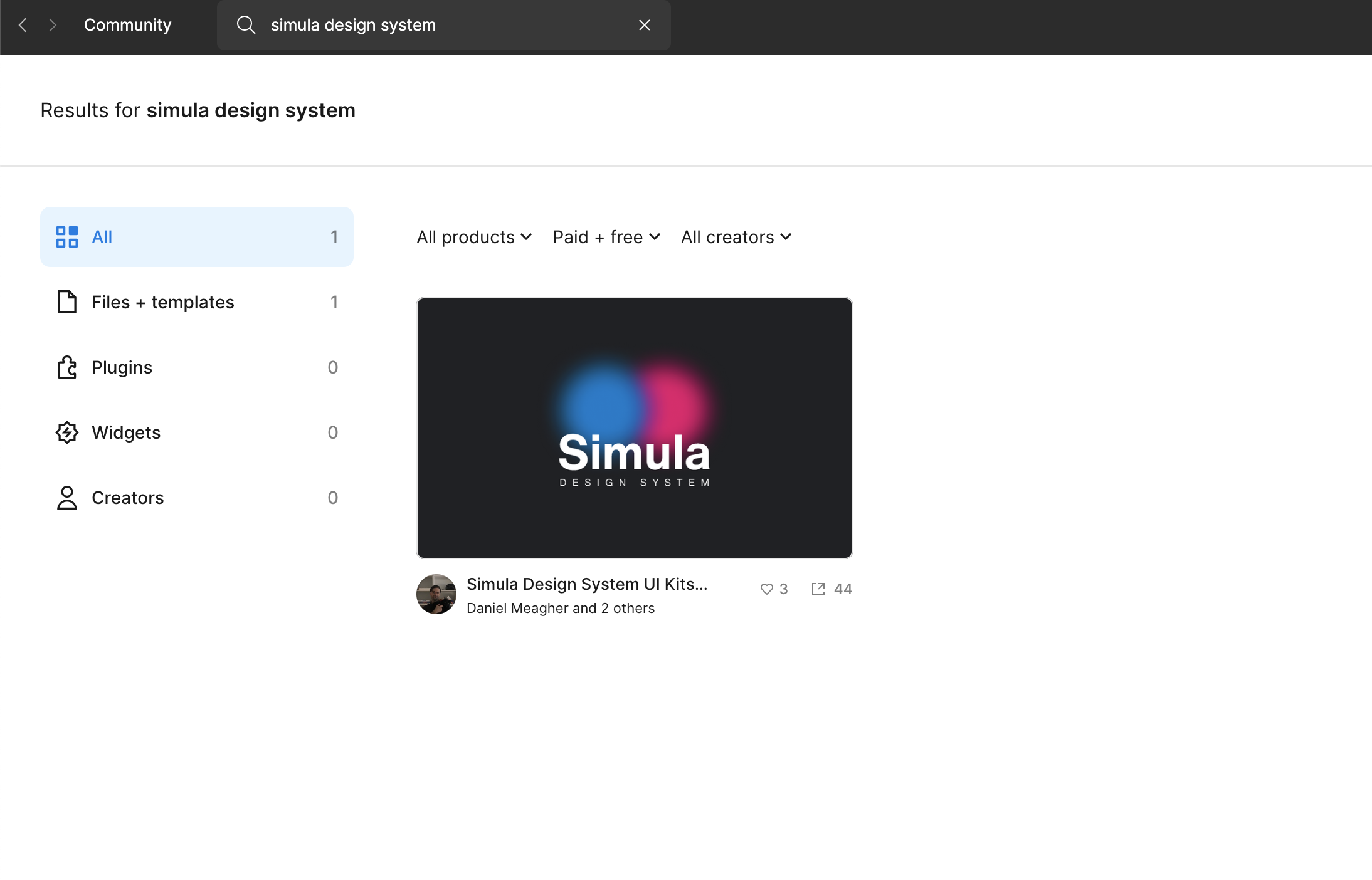Click the magnifying glass search icon
The image size is (1372, 880).
pyautogui.click(x=246, y=25)
